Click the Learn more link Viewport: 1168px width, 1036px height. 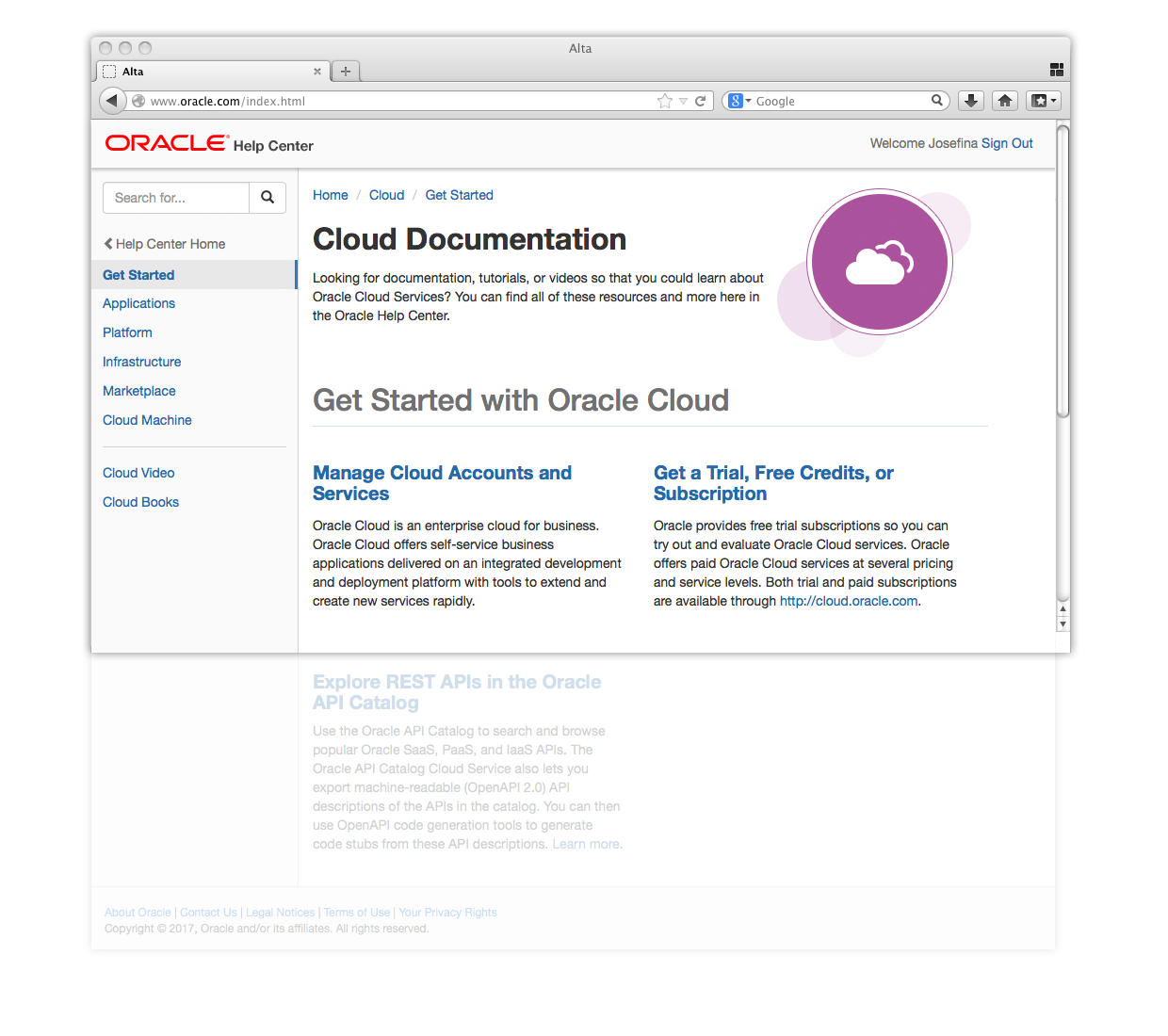[586, 844]
